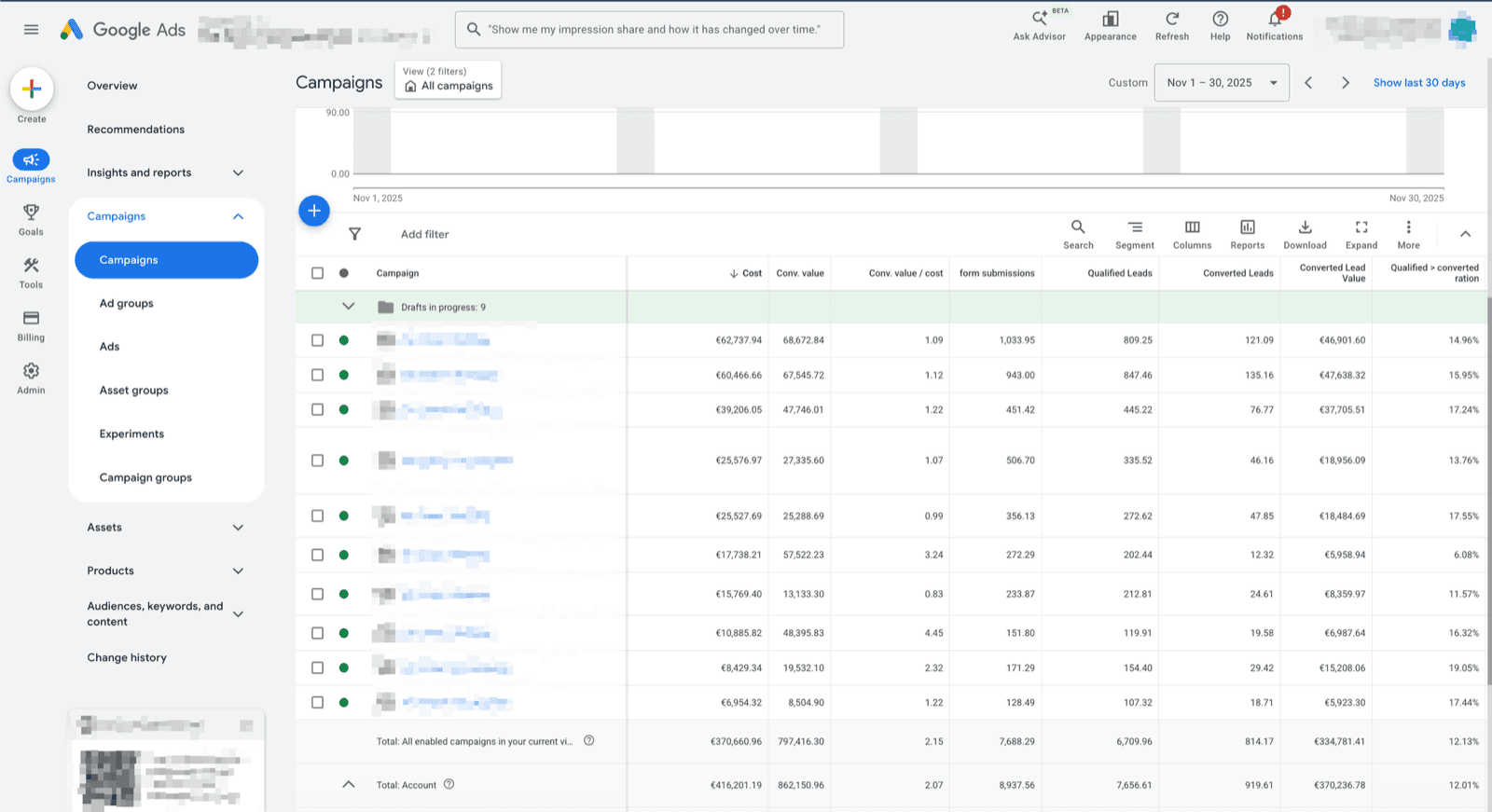Select all campaigns header checkbox

click(317, 273)
